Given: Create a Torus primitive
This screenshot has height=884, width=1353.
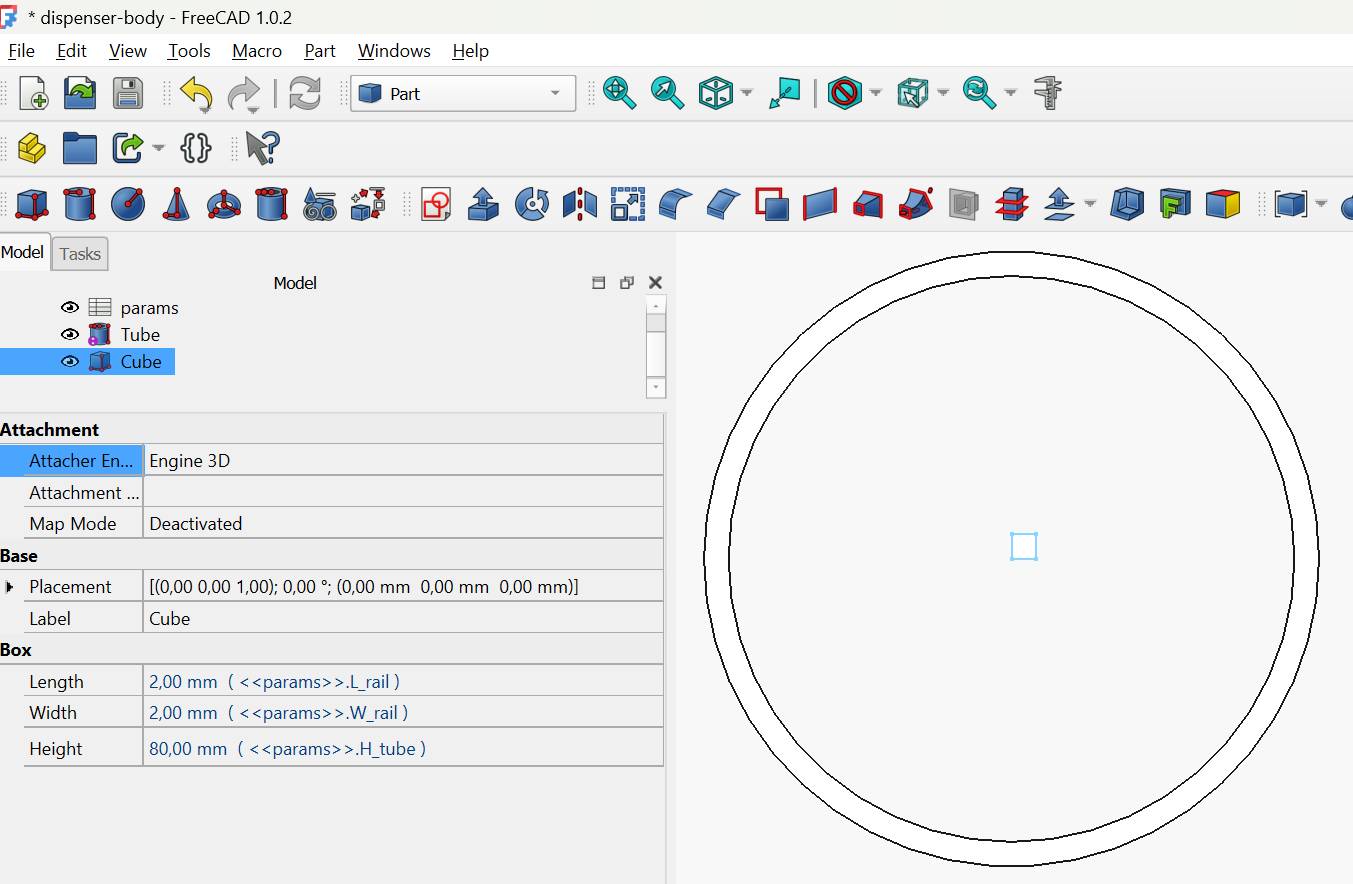Looking at the screenshot, I should tap(224, 204).
